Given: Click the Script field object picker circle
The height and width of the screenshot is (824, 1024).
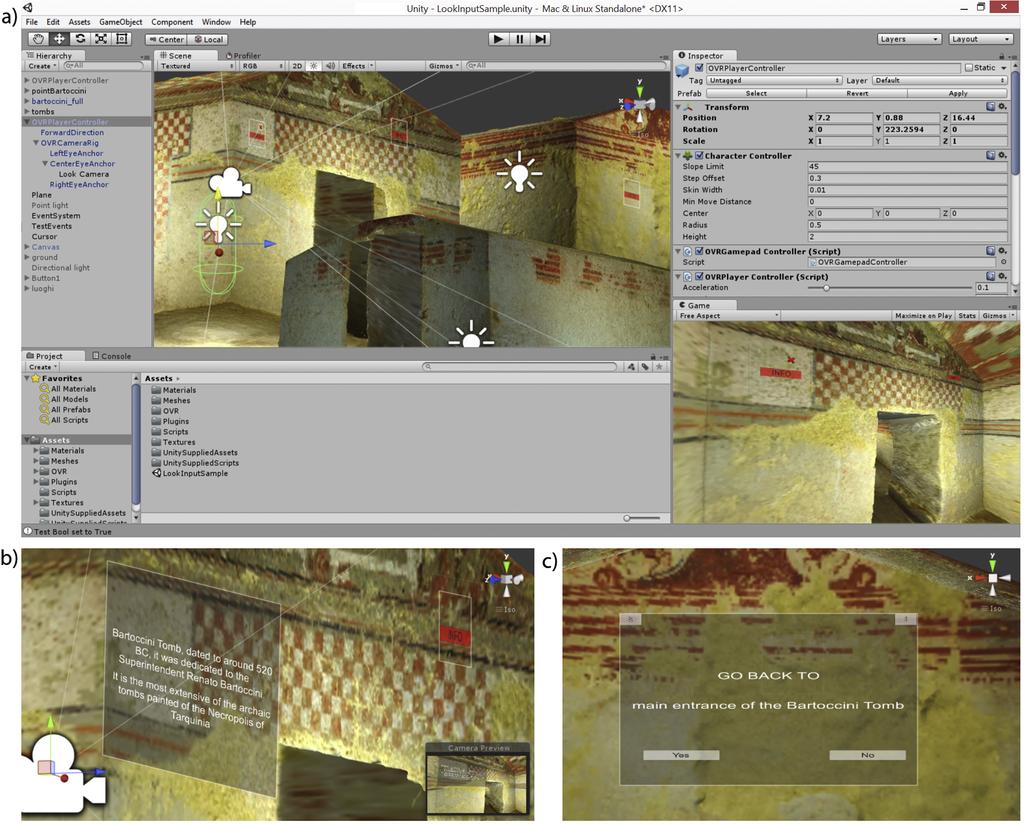Looking at the screenshot, I should coord(1003,262).
